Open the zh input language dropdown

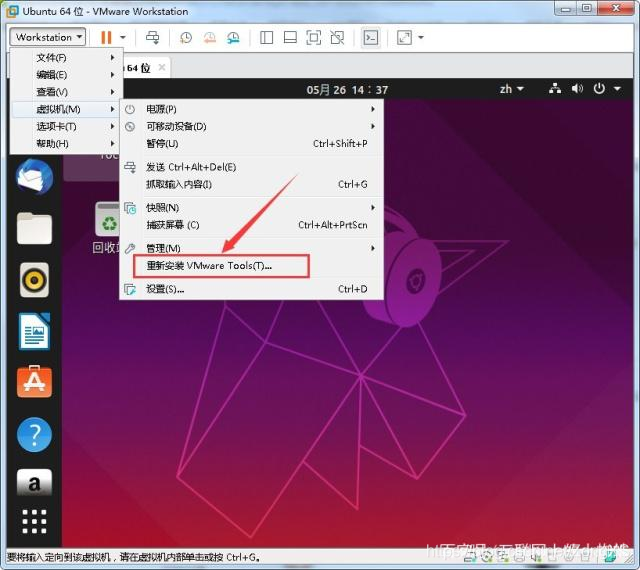[x=512, y=89]
